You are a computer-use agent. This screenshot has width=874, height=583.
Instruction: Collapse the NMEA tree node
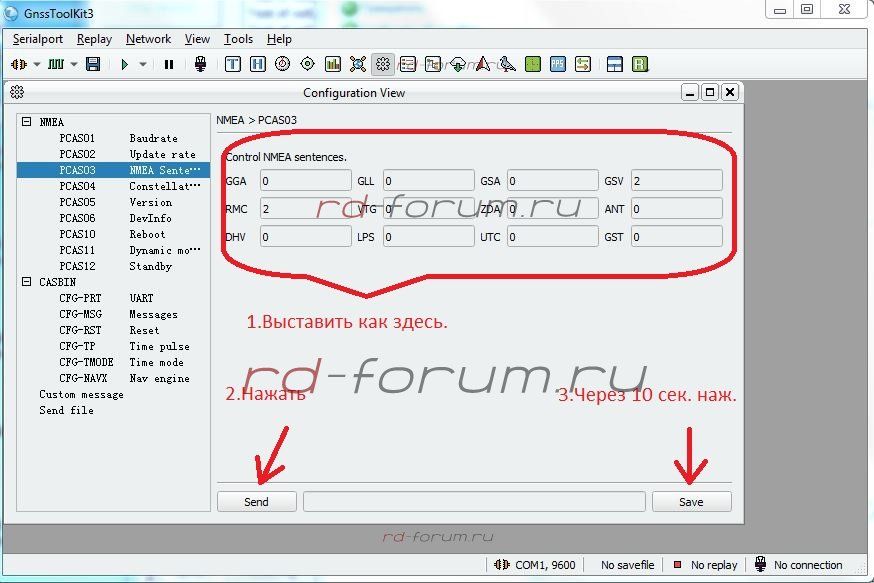coord(27,122)
